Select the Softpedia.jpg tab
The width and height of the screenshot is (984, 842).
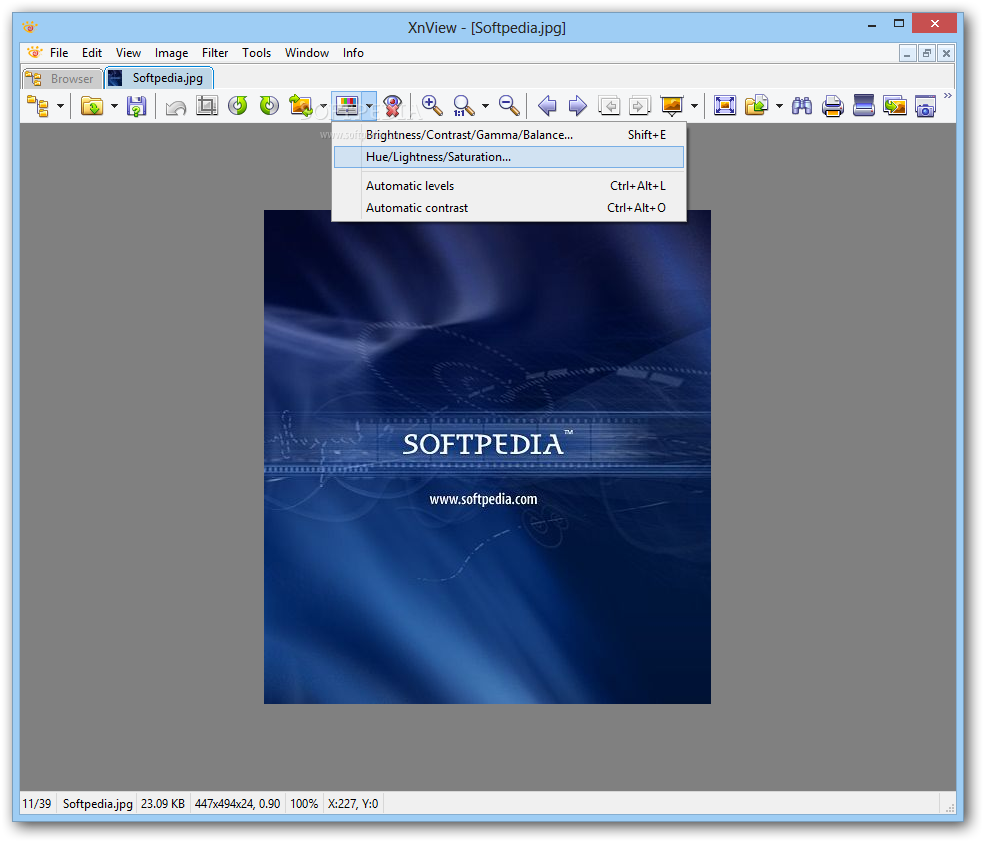click(159, 78)
